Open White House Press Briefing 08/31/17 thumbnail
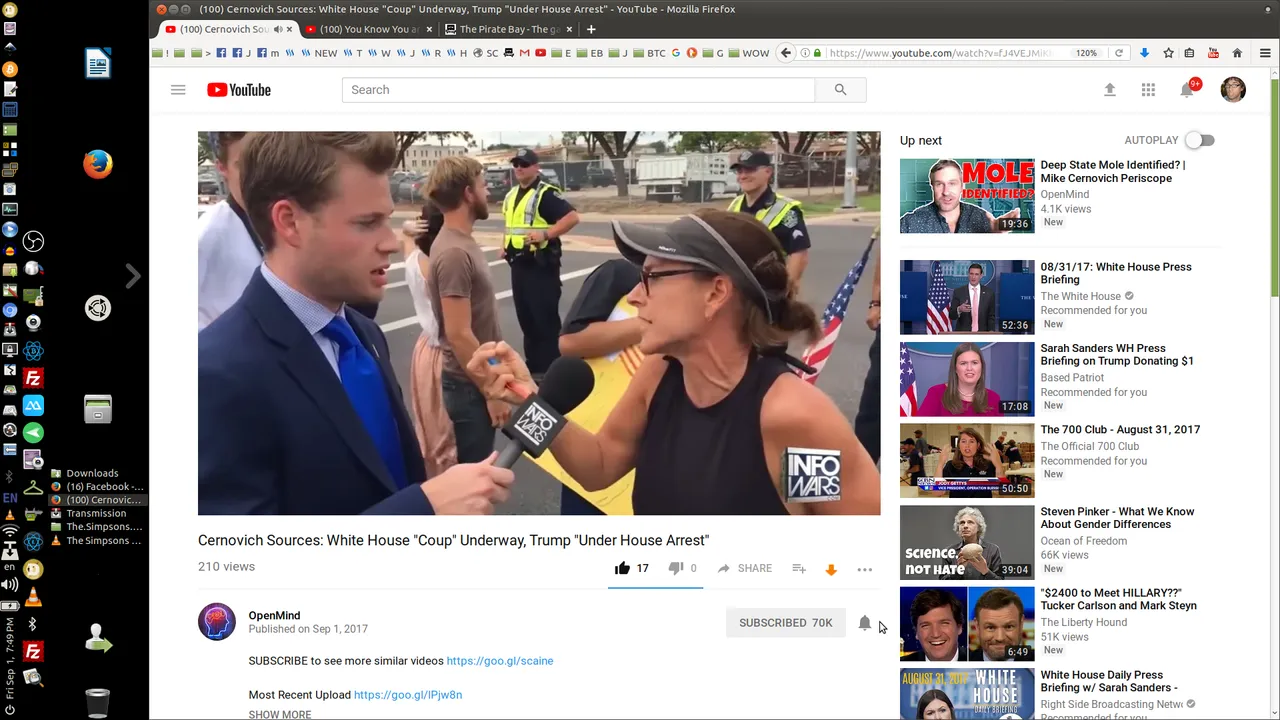Viewport: 1280px width, 720px height. click(967, 297)
